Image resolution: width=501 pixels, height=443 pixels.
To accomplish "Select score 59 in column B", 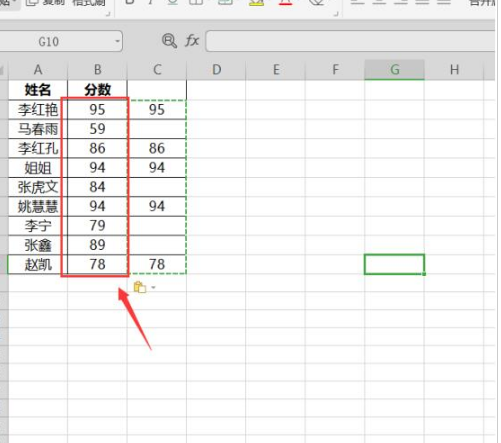I will point(97,129).
